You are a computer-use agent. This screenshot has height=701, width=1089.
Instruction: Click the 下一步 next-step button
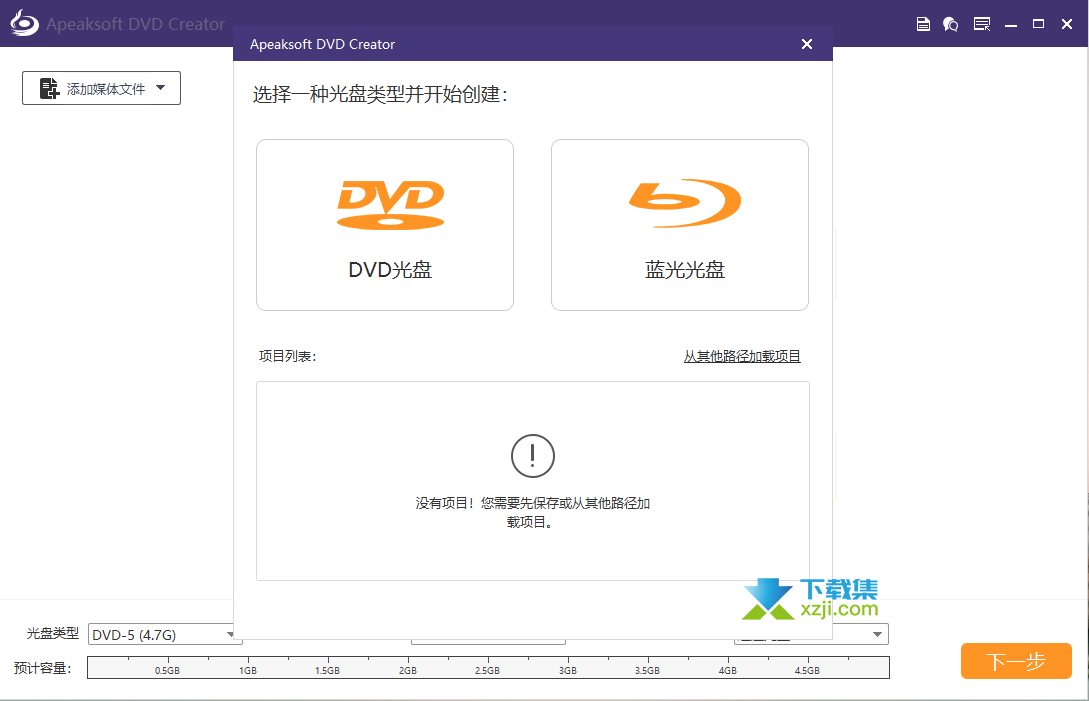pos(1016,661)
